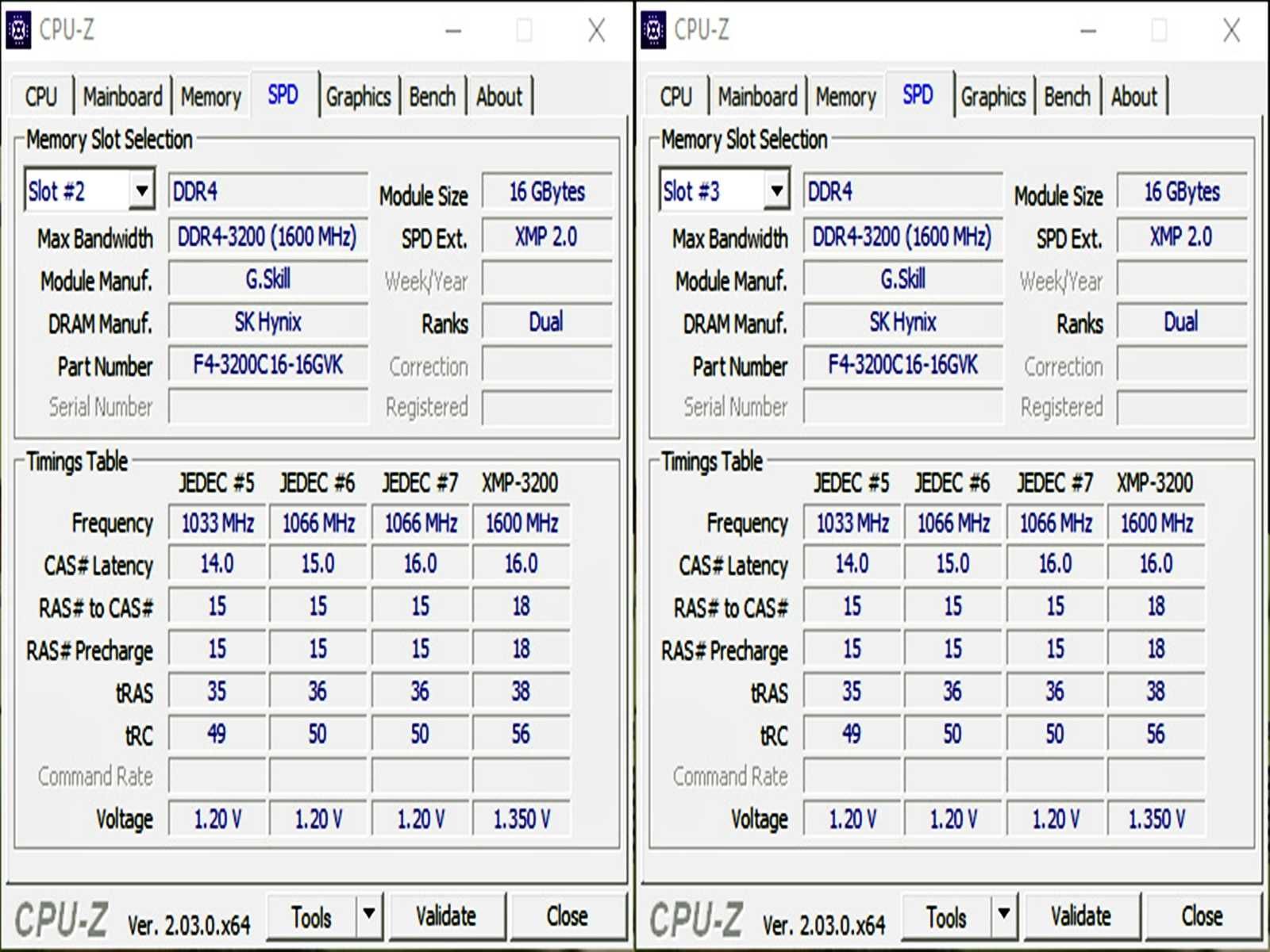Select the SPD tab in left window

(283, 95)
